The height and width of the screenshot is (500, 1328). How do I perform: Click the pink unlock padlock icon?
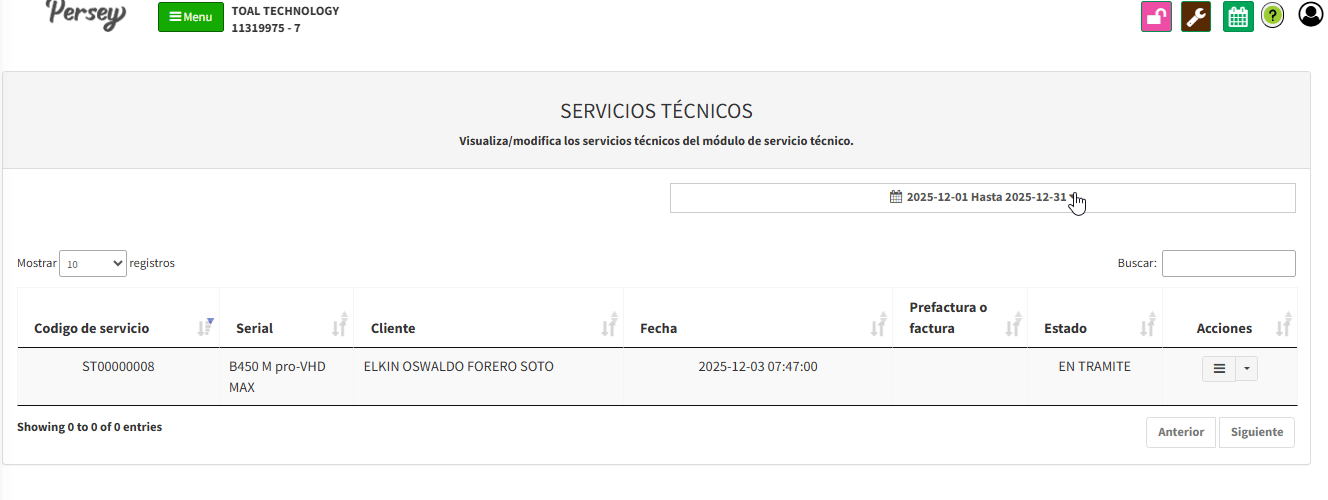(x=1156, y=17)
